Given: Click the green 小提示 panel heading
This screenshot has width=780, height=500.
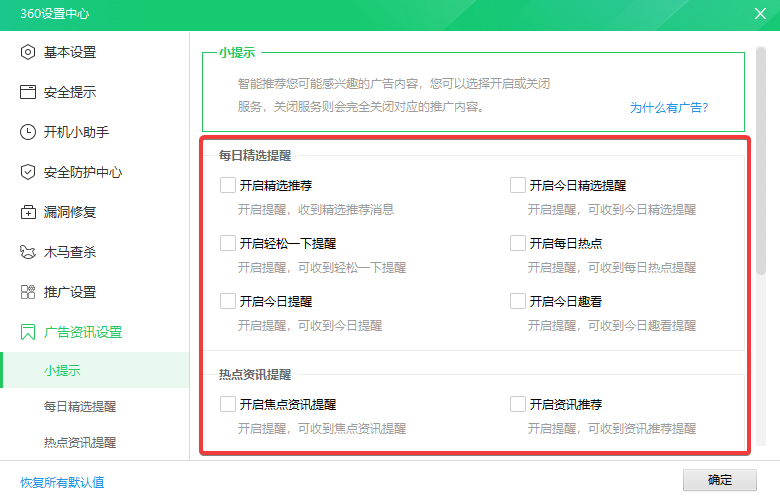Looking at the screenshot, I should point(237,52).
